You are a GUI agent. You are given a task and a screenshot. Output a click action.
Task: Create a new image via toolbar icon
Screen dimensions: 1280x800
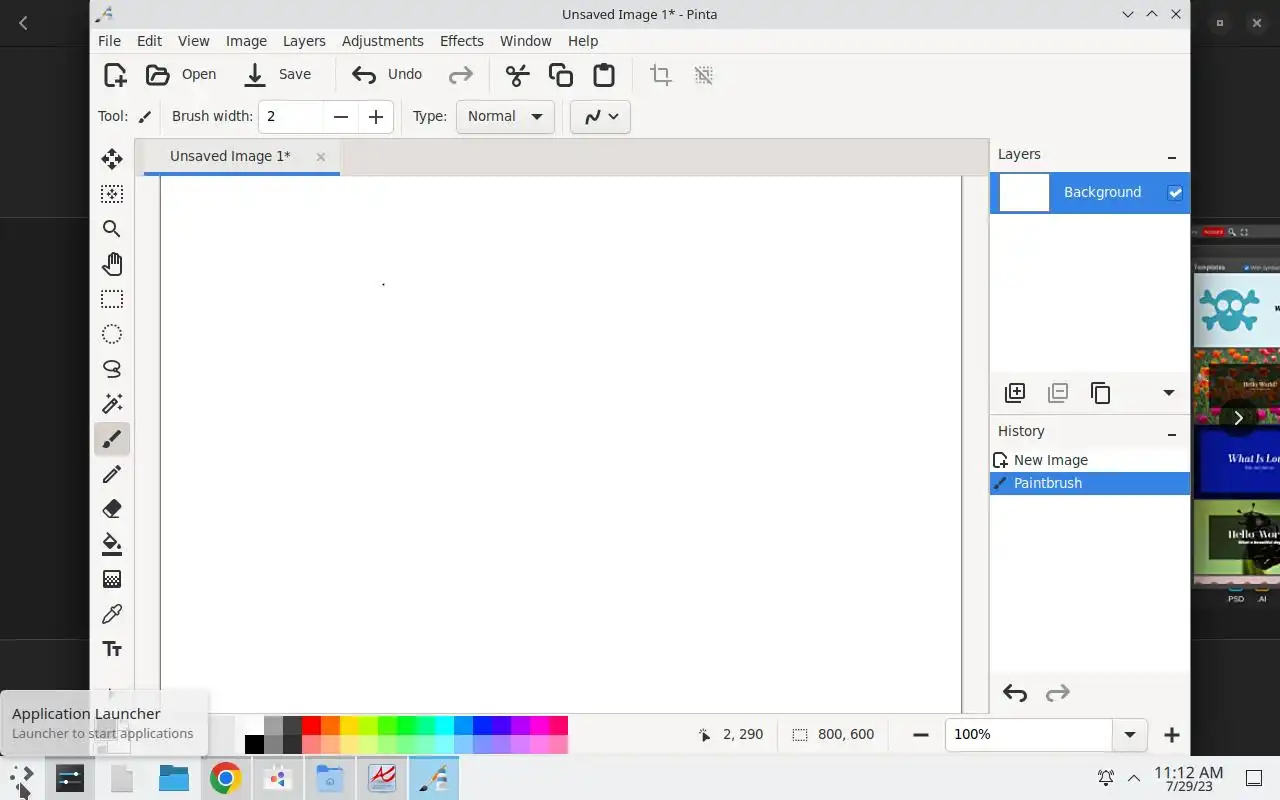[115, 75]
